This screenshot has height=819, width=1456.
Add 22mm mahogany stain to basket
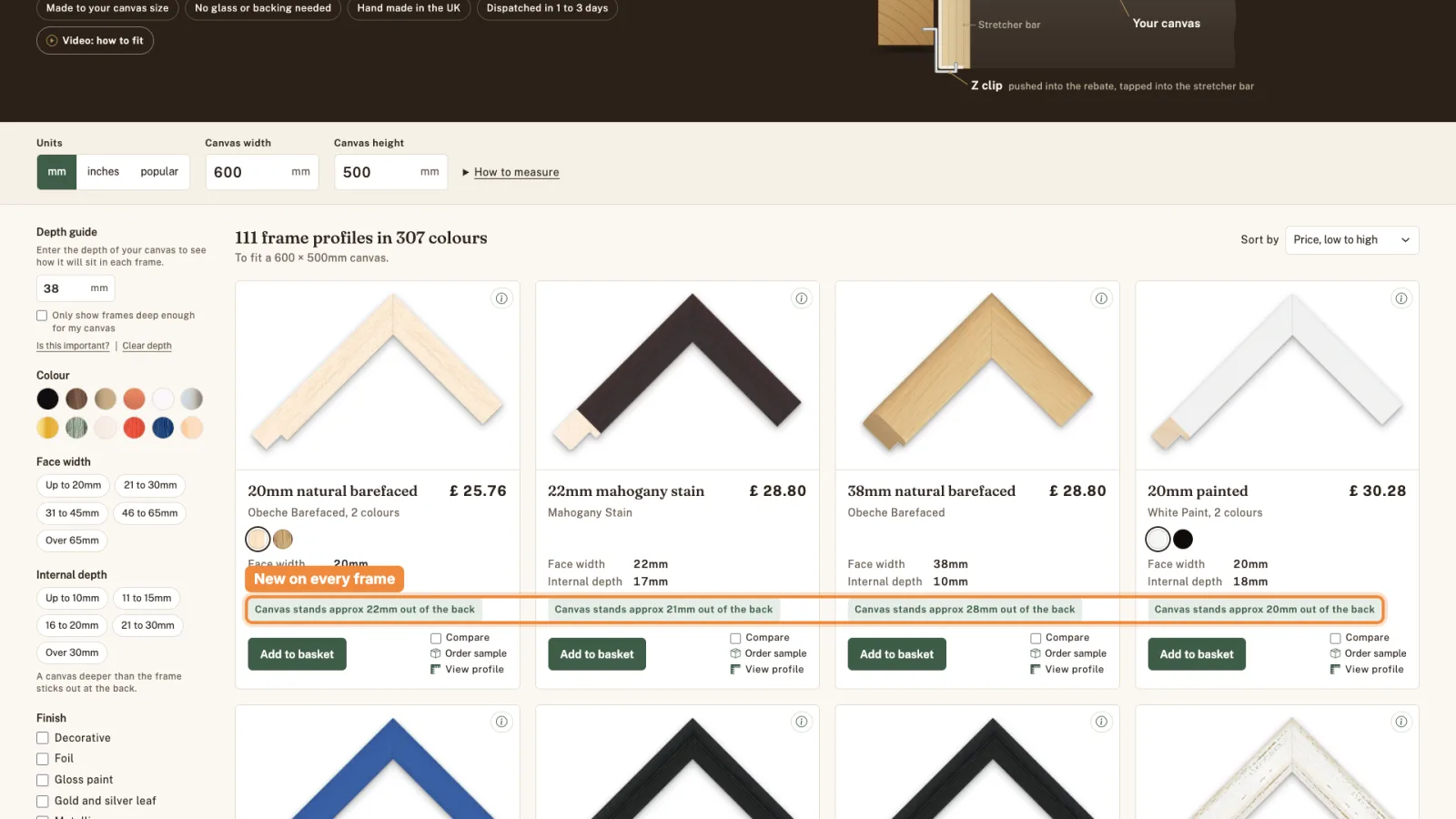pyautogui.click(x=597, y=654)
